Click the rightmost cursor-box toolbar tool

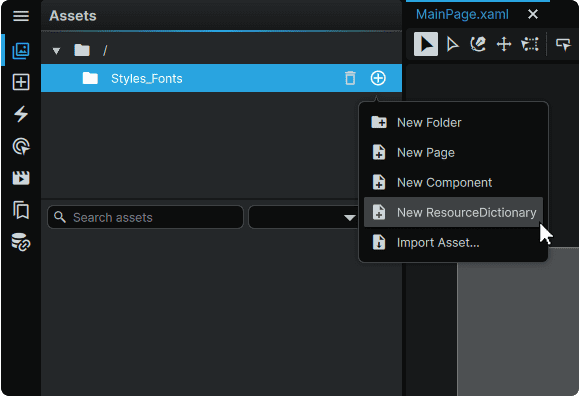(x=563, y=44)
